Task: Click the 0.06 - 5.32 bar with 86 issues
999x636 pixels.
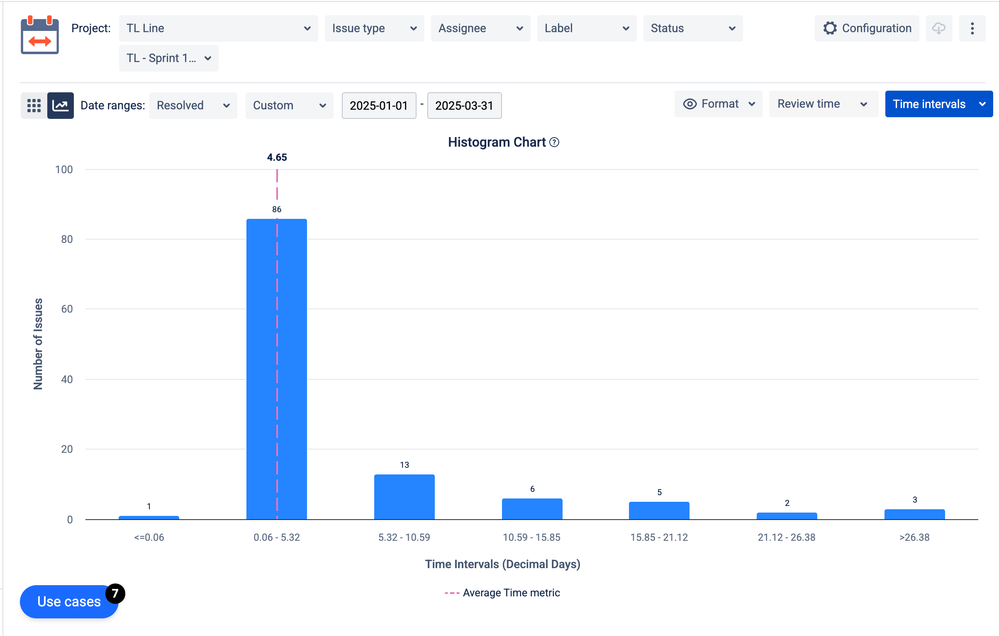Action: 277,369
